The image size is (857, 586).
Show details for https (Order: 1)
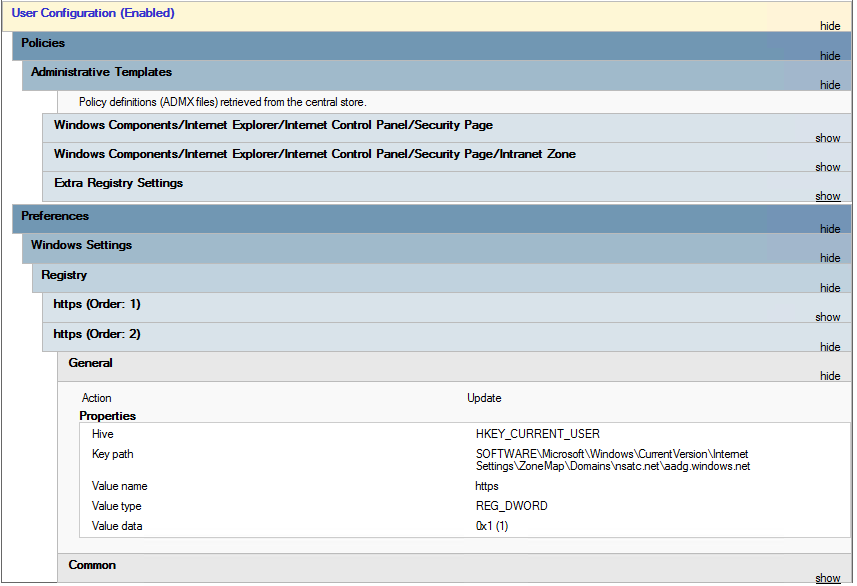click(x=827, y=317)
